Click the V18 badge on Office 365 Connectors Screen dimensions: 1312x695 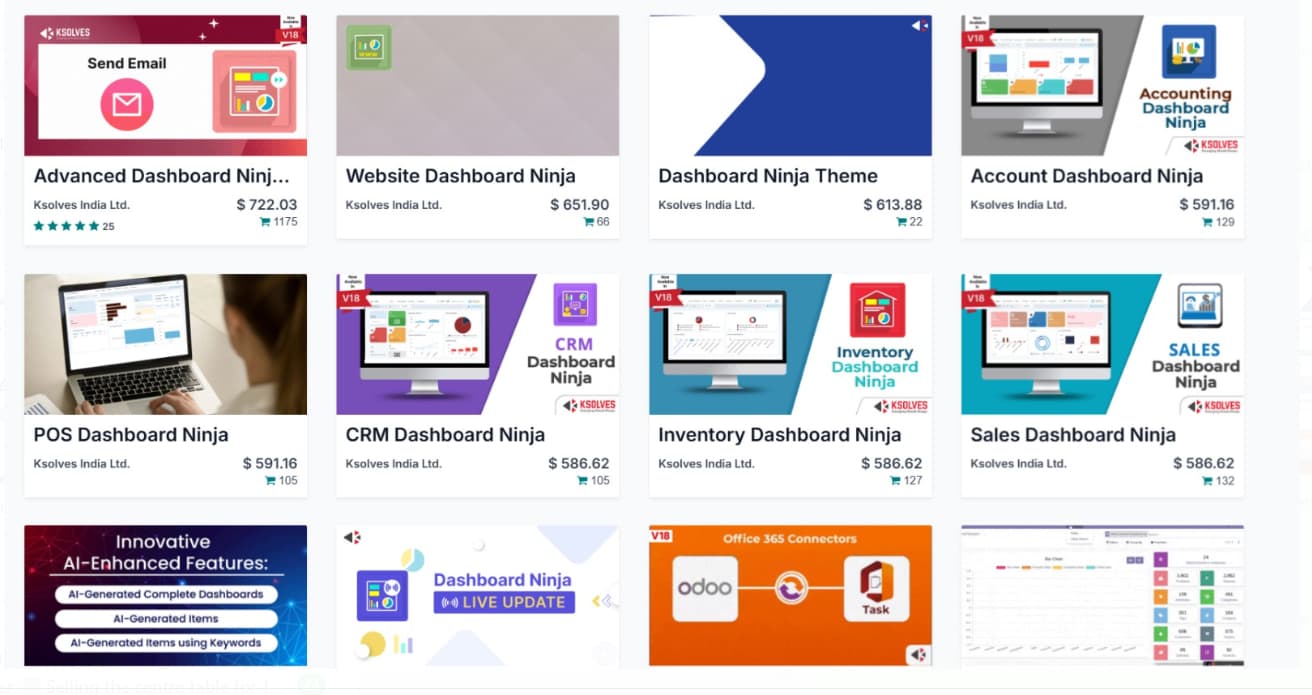(x=661, y=536)
